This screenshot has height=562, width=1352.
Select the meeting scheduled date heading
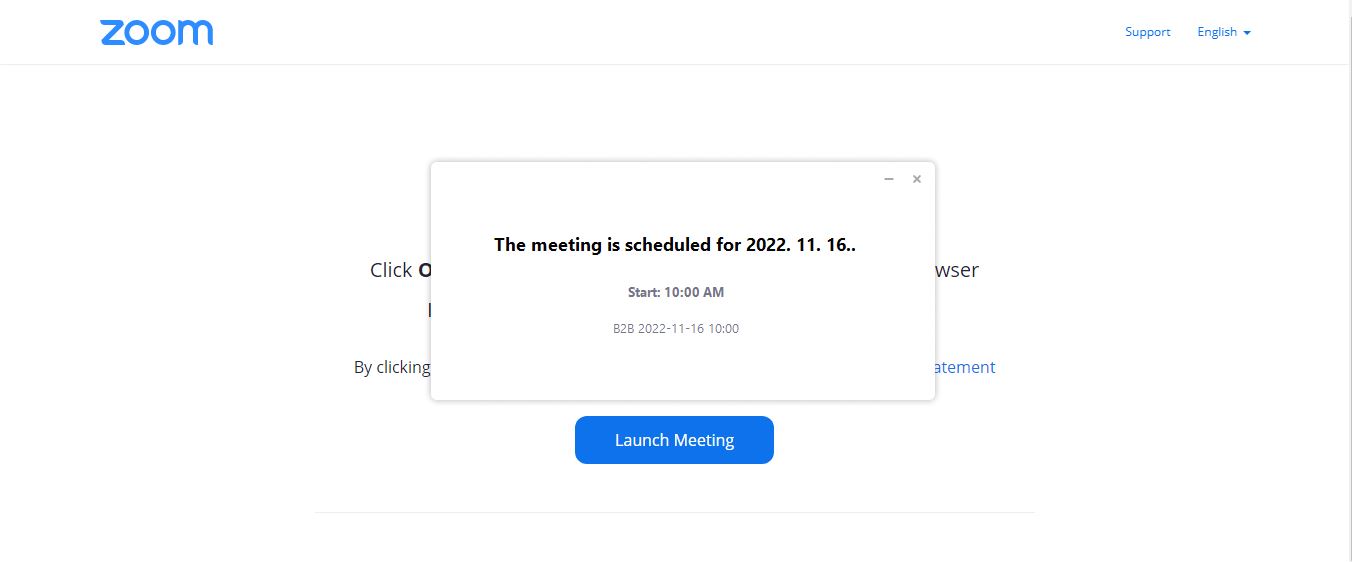(x=675, y=245)
